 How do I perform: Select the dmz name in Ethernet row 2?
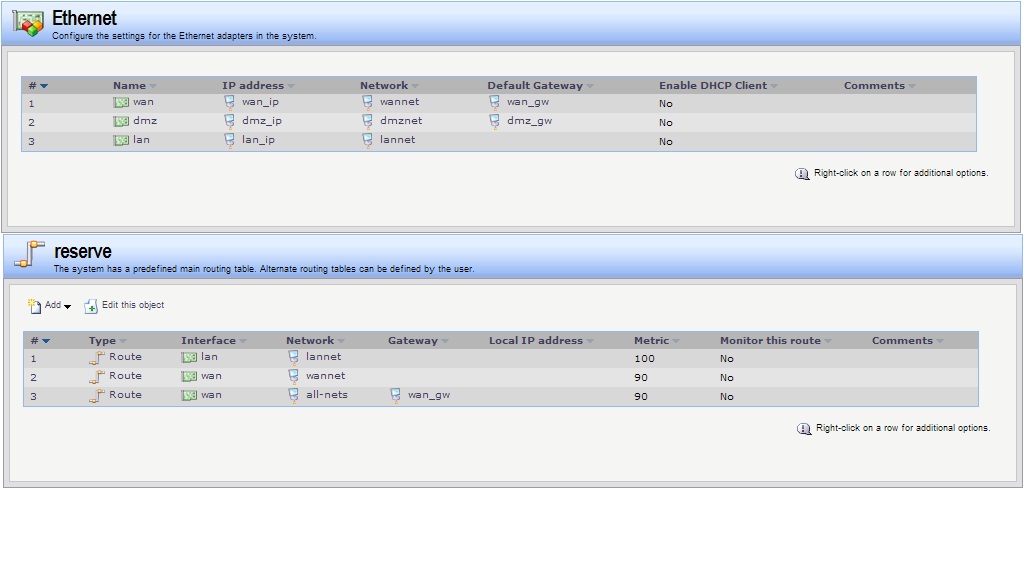(x=145, y=121)
